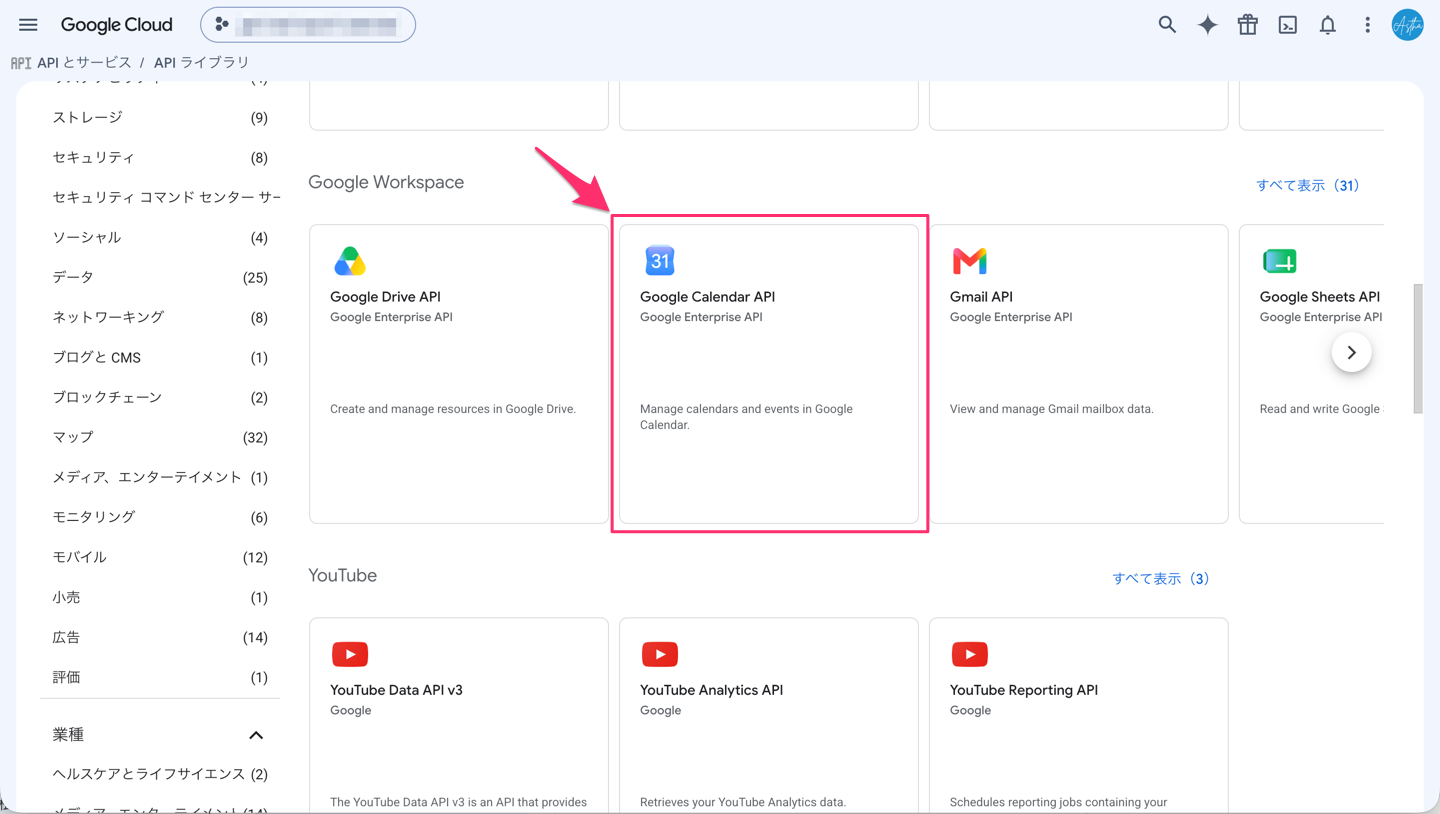This screenshot has height=814, width=1440.
Task: View notifications bell icon
Action: point(1327,25)
